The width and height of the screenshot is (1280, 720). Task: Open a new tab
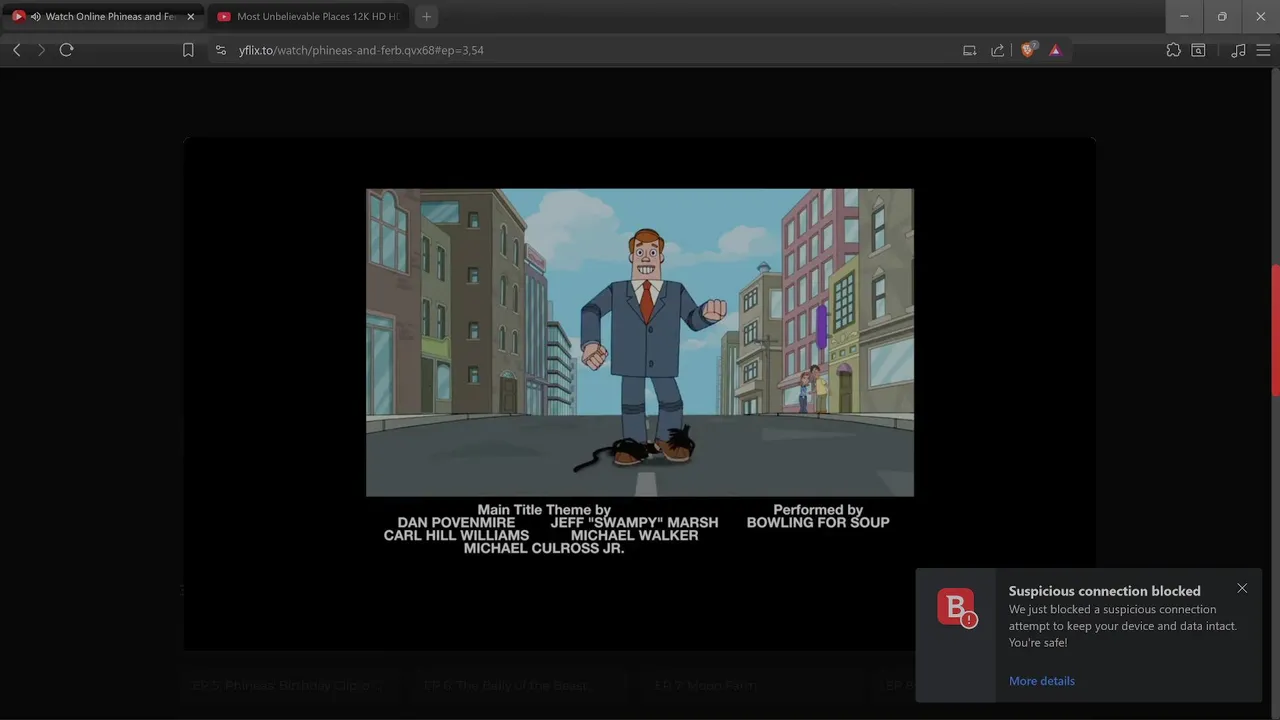(x=427, y=17)
